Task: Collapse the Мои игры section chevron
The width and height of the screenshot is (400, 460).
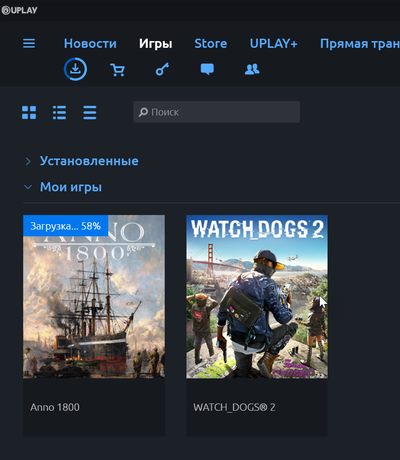Action: tap(28, 187)
